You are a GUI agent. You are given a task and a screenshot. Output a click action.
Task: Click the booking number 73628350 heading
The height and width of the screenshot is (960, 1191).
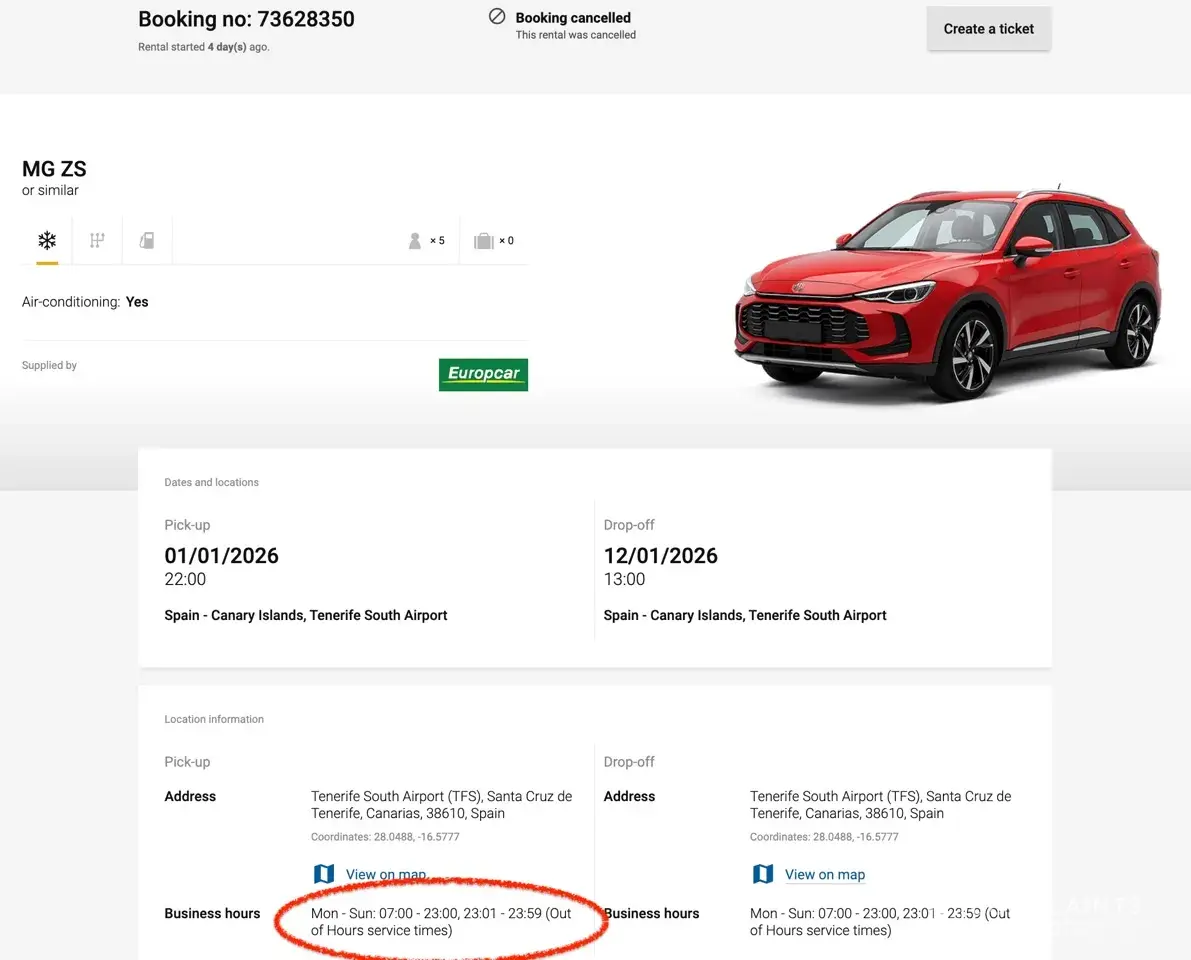(246, 19)
